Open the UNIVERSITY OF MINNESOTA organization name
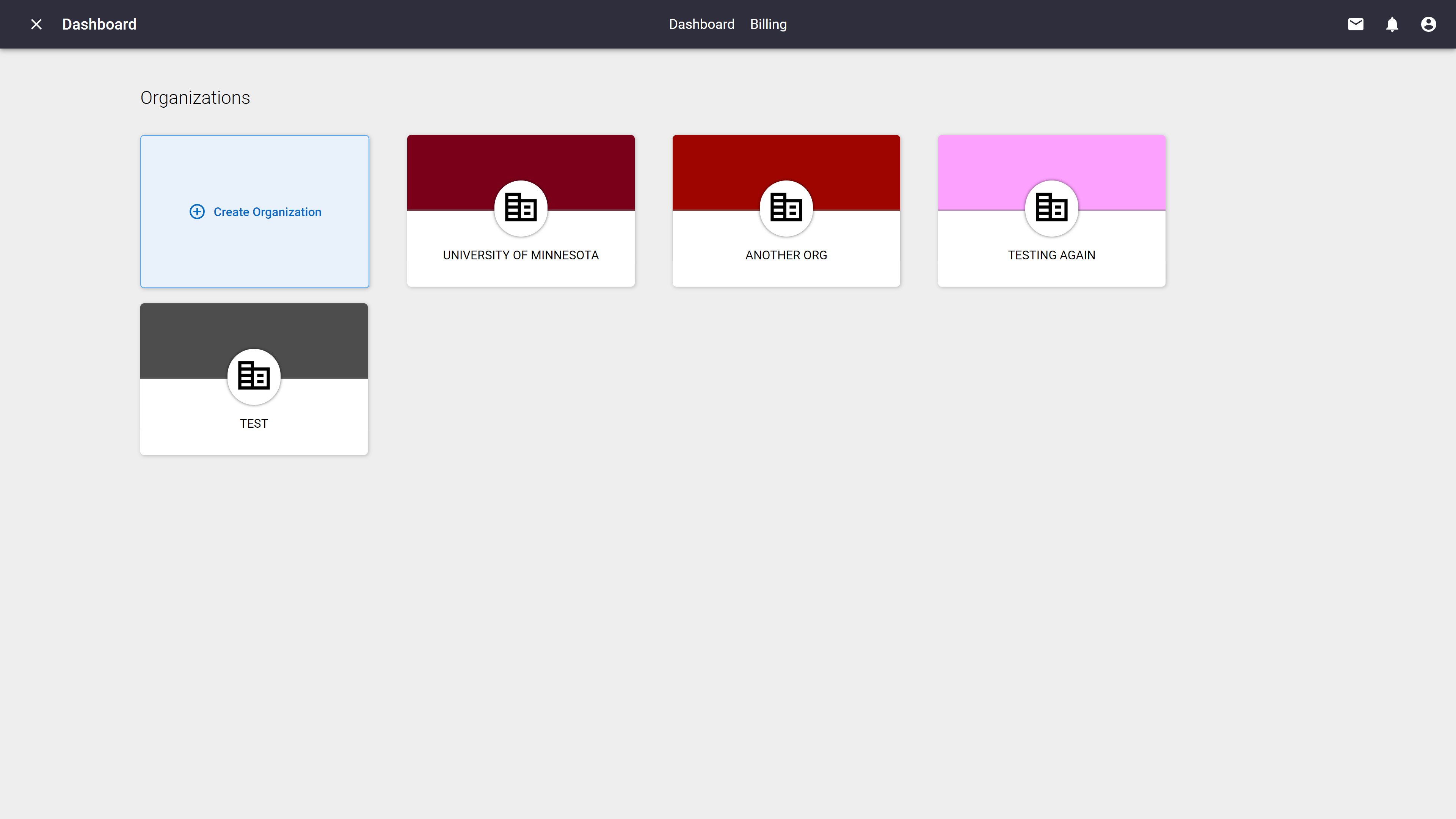This screenshot has height=819, width=1456. pos(521,255)
